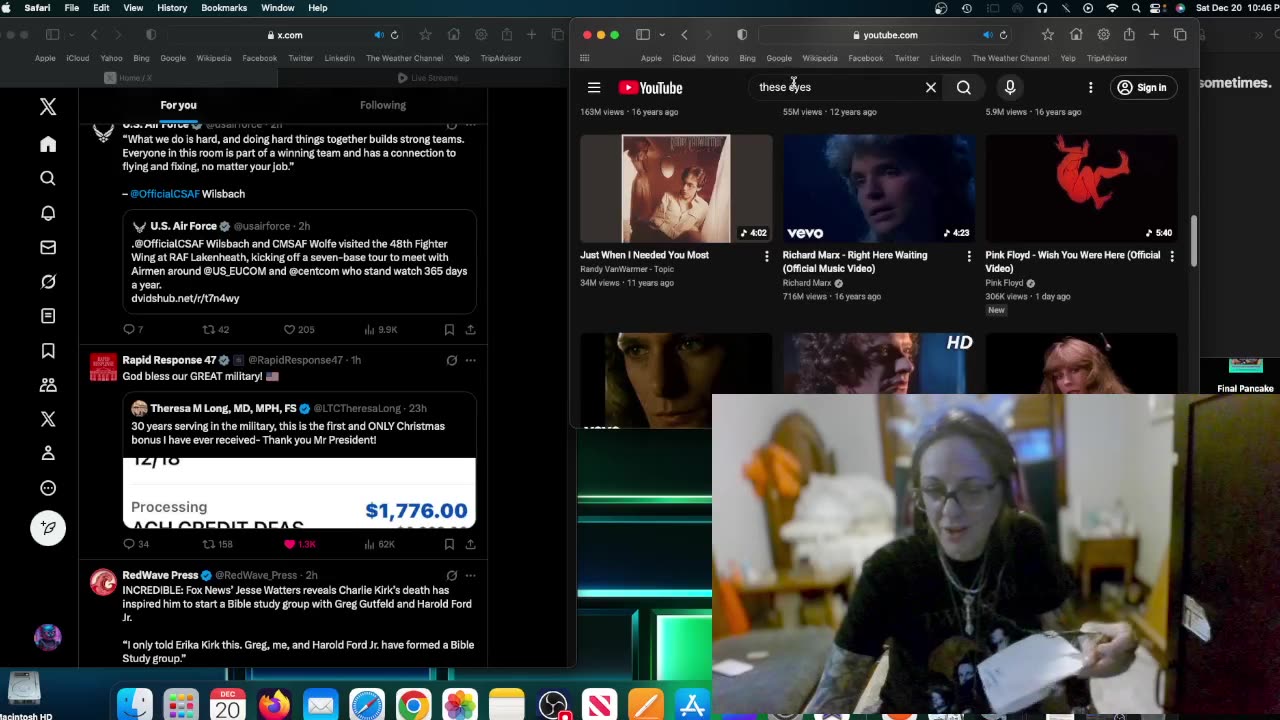The width and height of the screenshot is (1280, 720).
Task: Open X communities people icon
Action: [x=48, y=385]
